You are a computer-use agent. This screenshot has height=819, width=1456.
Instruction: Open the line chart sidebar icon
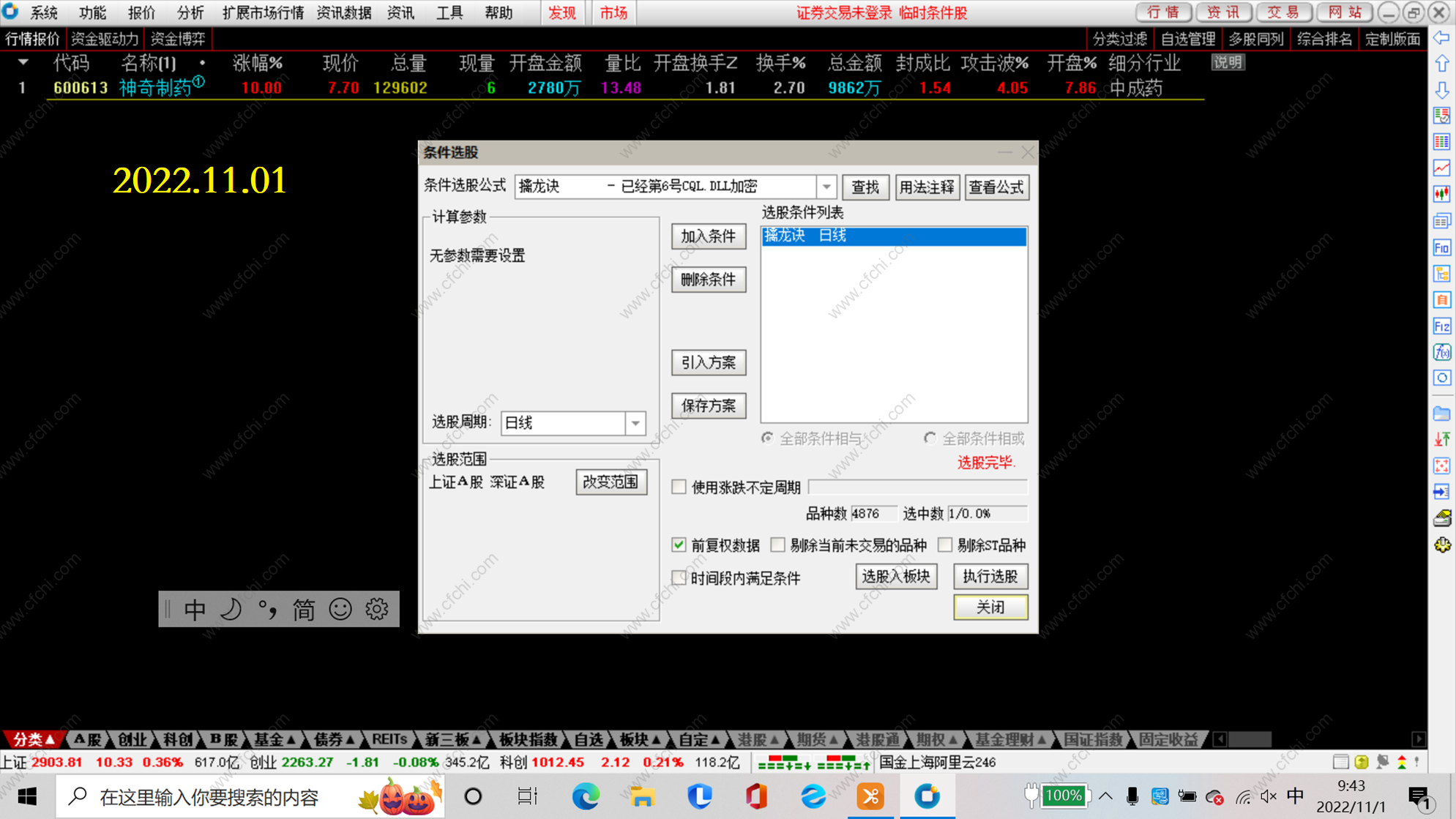click(x=1441, y=168)
